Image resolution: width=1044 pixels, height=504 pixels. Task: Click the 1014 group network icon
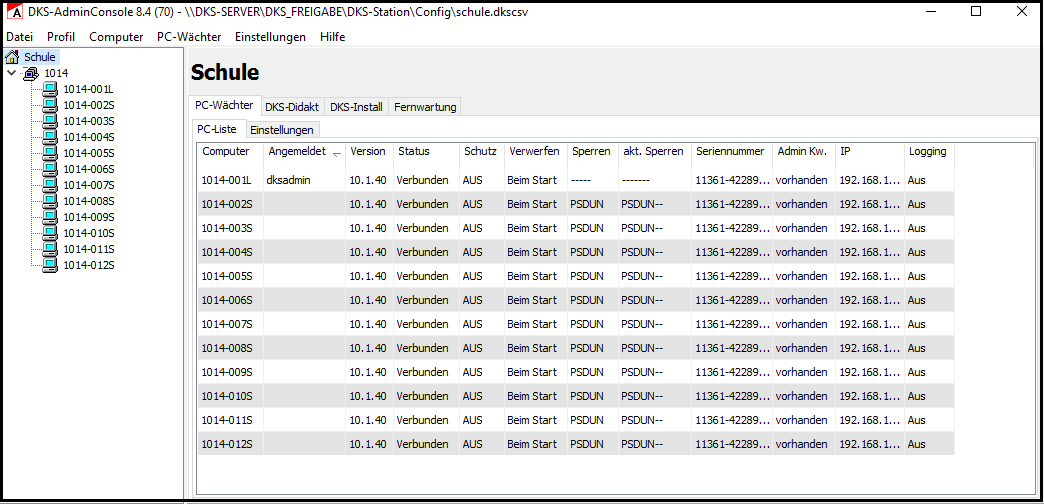31,73
